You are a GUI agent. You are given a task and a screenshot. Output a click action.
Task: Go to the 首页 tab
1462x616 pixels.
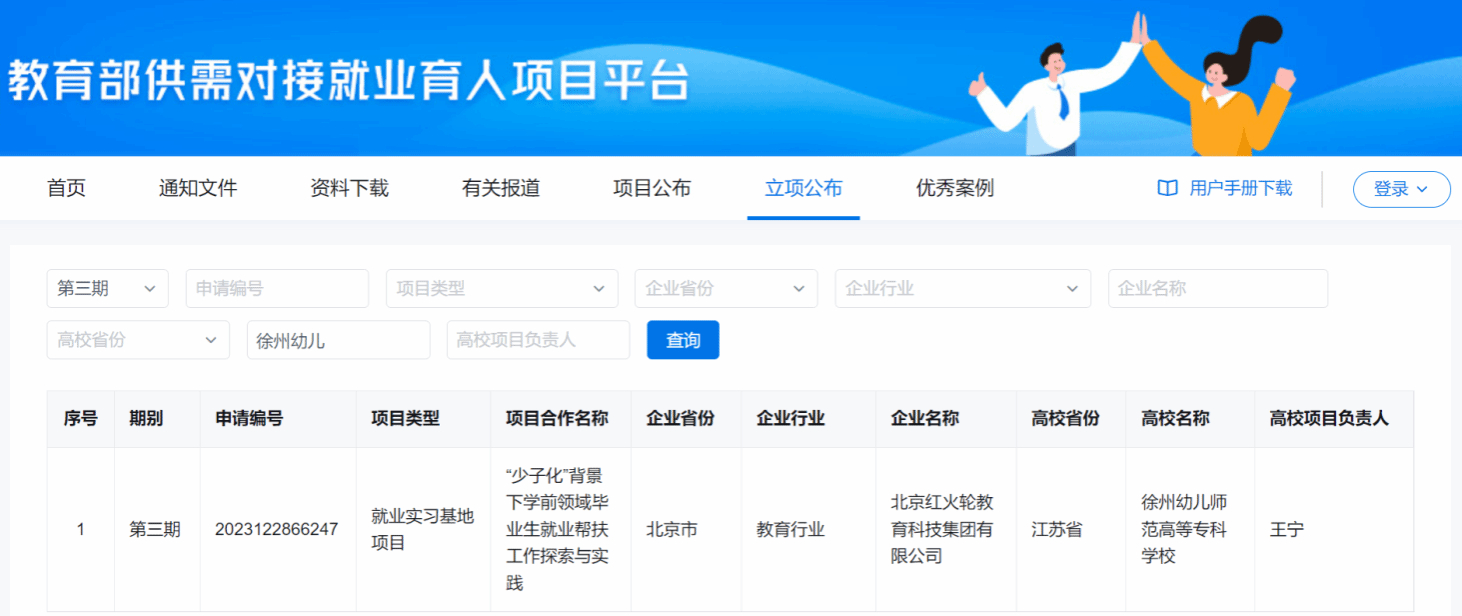(x=67, y=188)
